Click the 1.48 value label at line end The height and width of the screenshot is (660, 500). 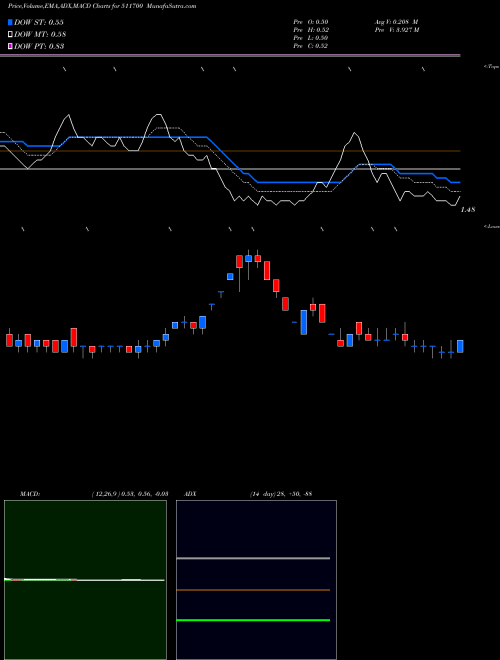coord(468,210)
